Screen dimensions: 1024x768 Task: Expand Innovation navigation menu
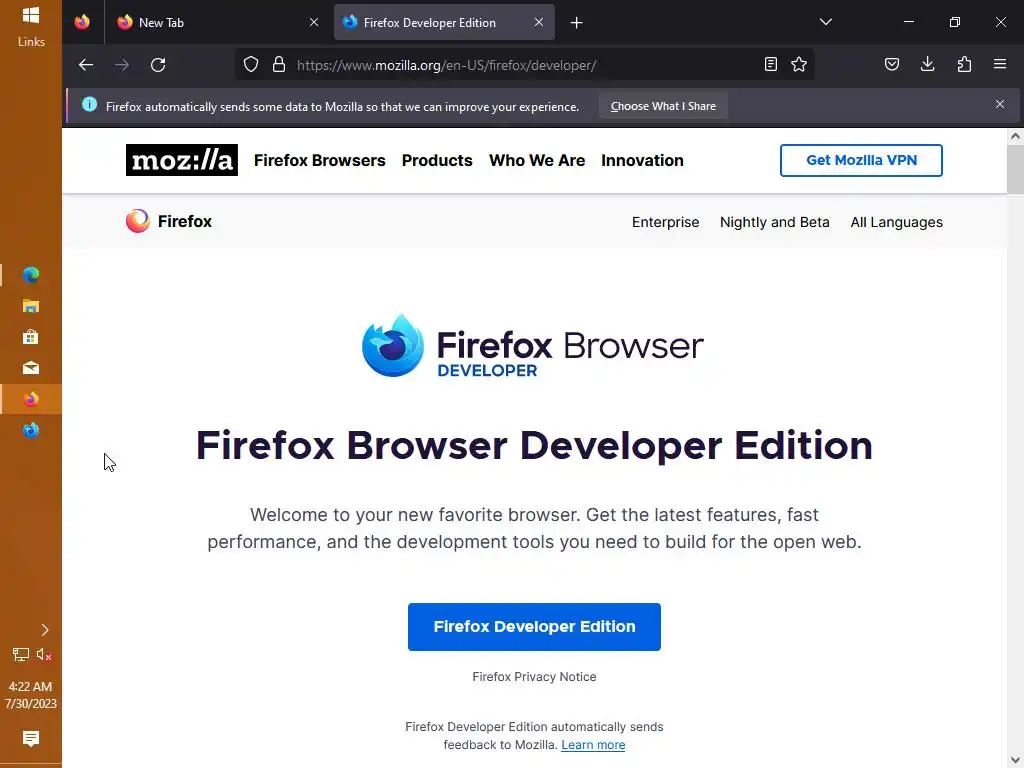pyautogui.click(x=642, y=161)
